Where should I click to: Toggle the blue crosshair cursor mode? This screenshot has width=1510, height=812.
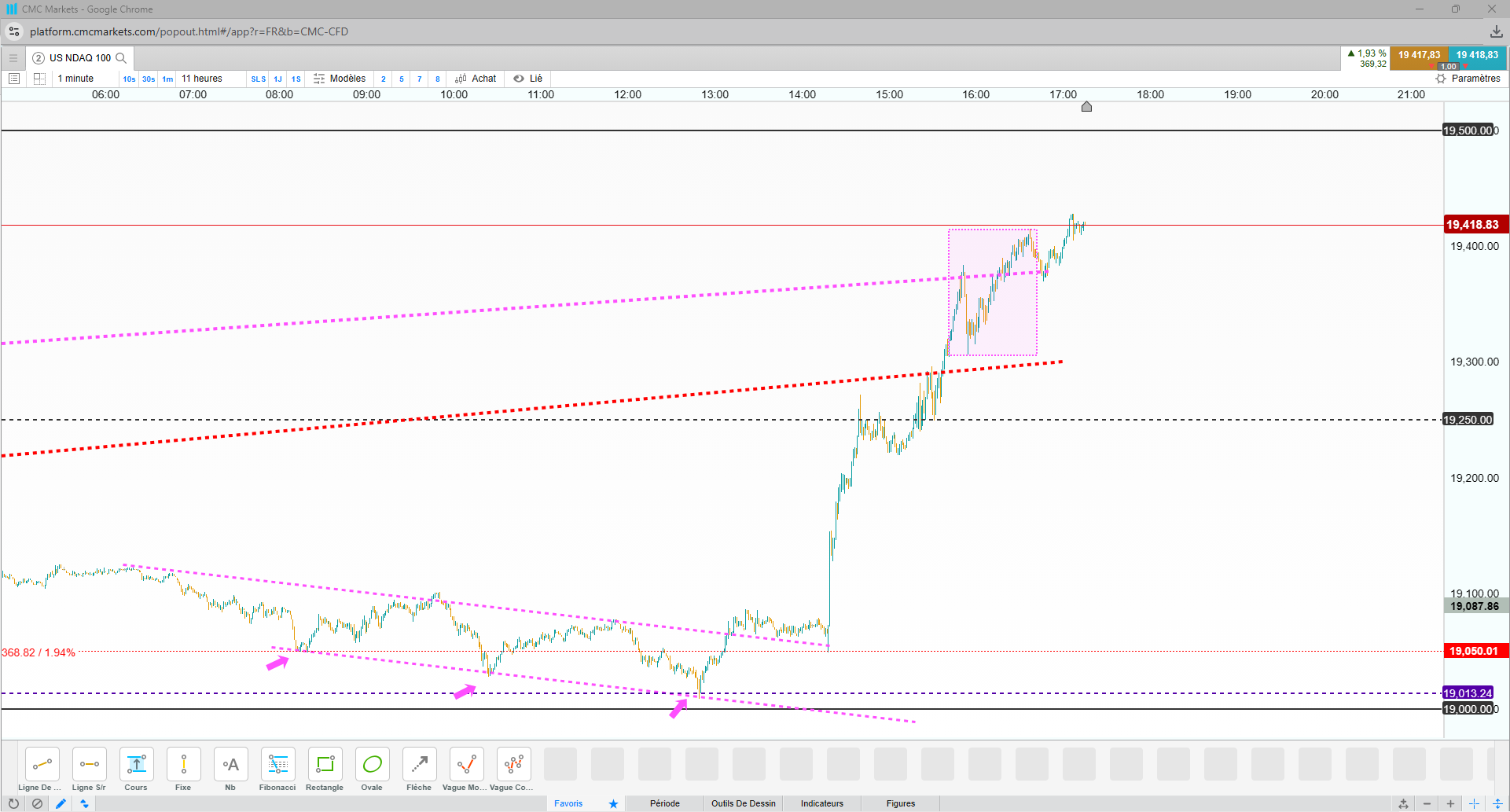tap(1474, 803)
